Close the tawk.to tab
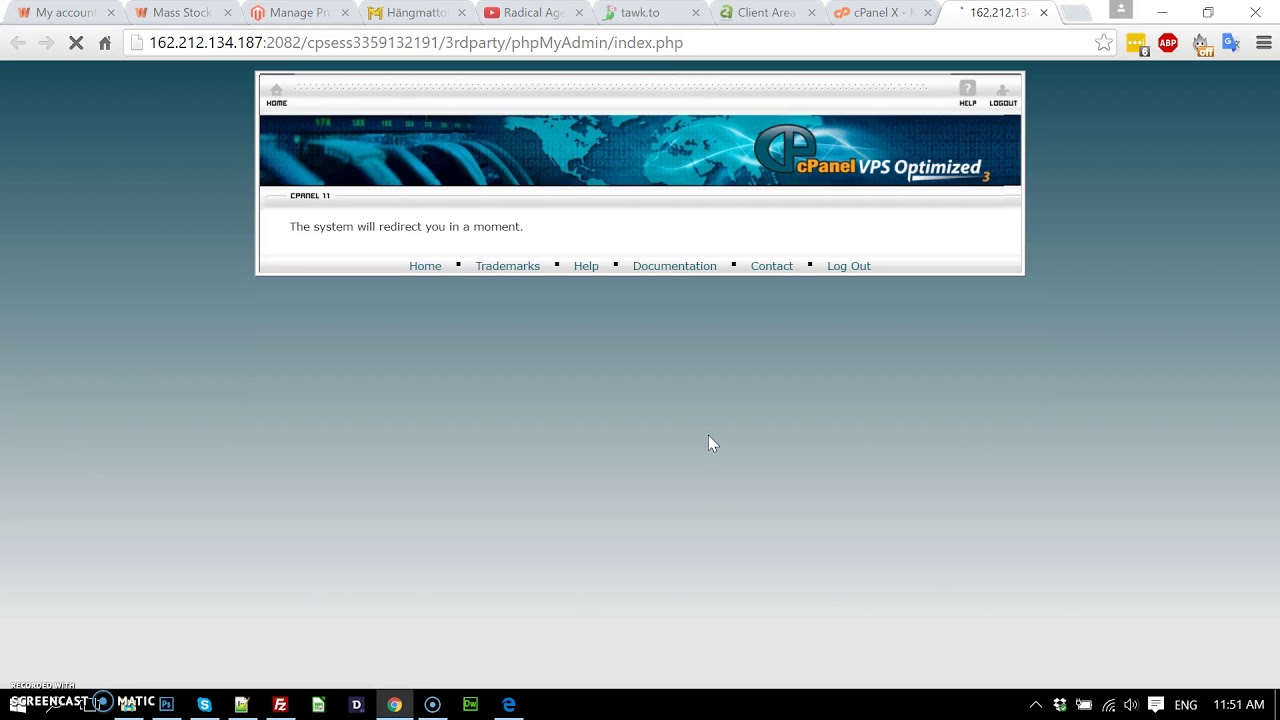Viewport: 1280px width, 720px height. point(696,13)
